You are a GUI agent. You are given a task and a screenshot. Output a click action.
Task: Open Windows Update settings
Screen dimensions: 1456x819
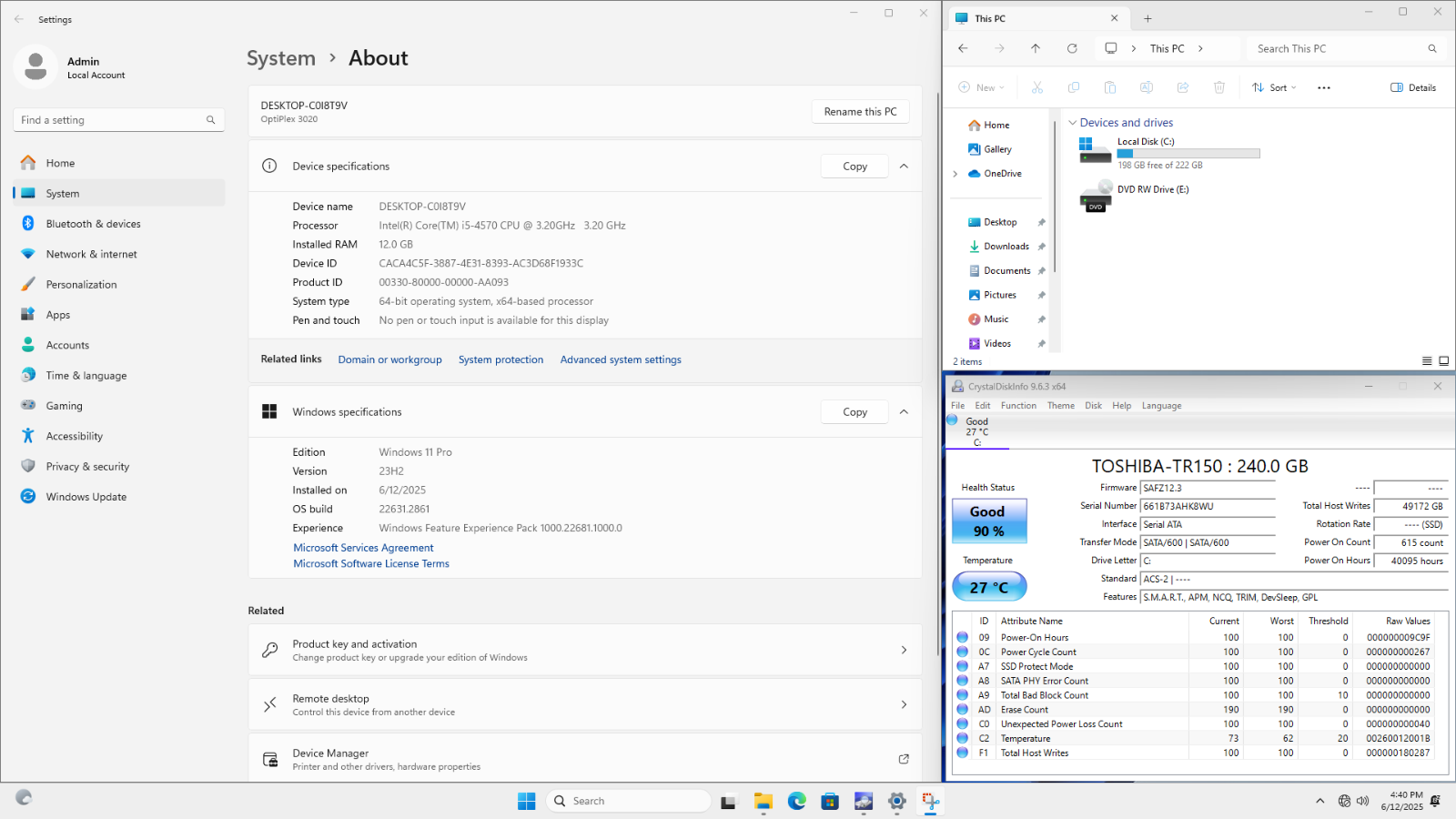pyautogui.click(x=119, y=497)
